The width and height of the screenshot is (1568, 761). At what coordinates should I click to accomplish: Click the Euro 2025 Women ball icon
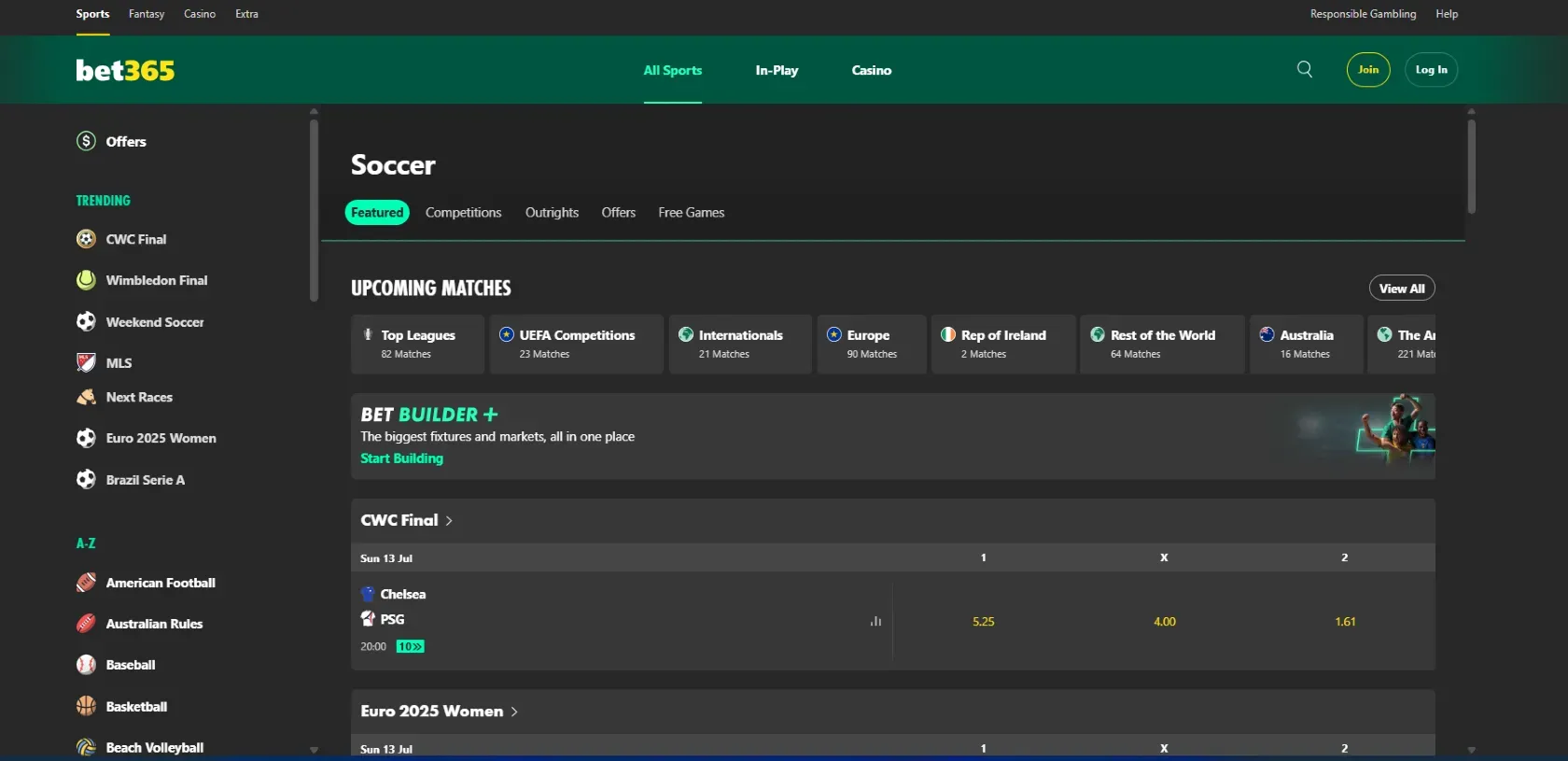click(x=86, y=438)
